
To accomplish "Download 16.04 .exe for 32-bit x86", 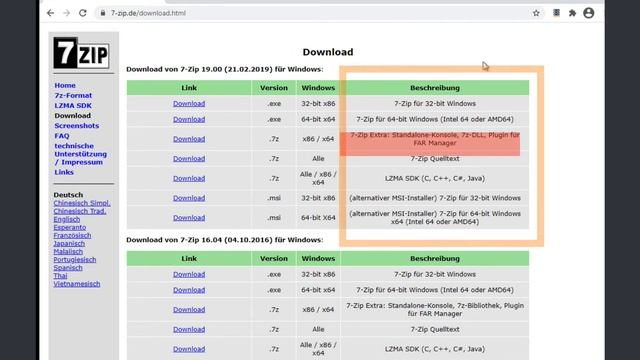I will point(189,274).
